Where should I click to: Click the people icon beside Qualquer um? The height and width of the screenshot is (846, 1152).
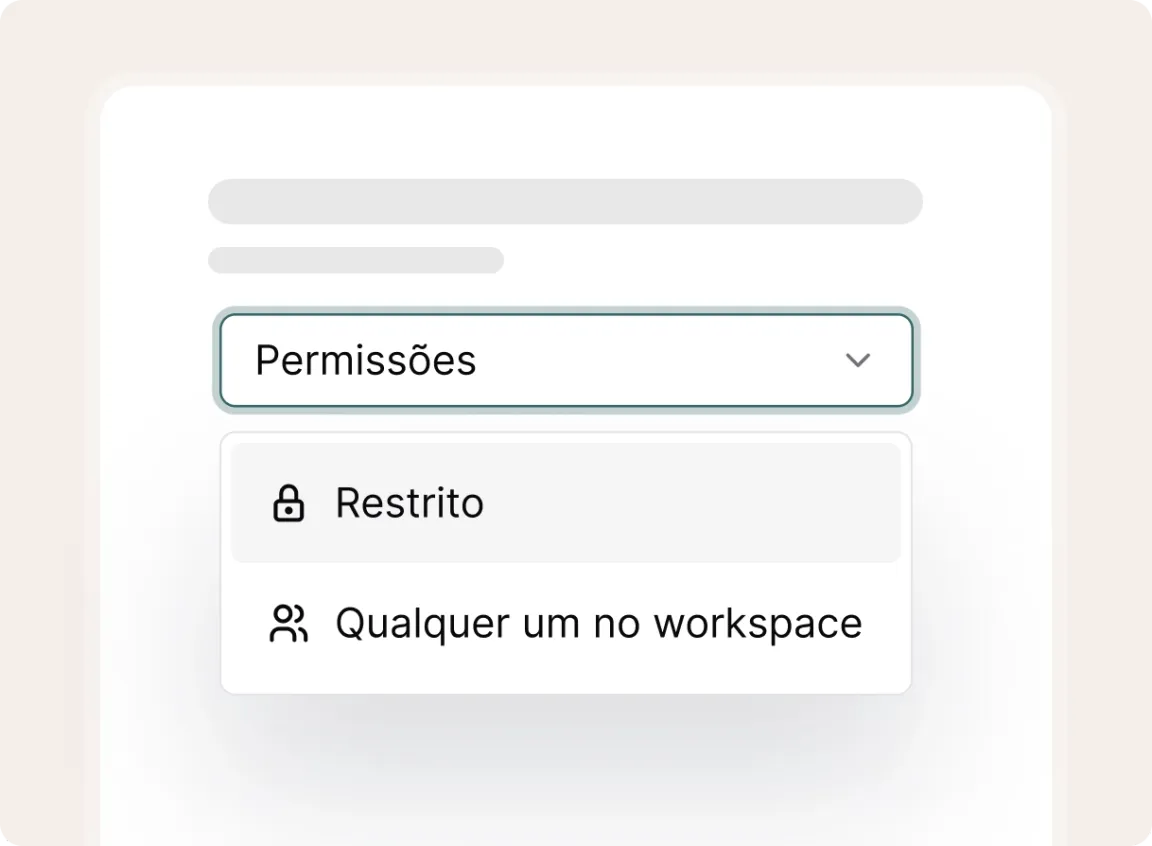coord(289,623)
